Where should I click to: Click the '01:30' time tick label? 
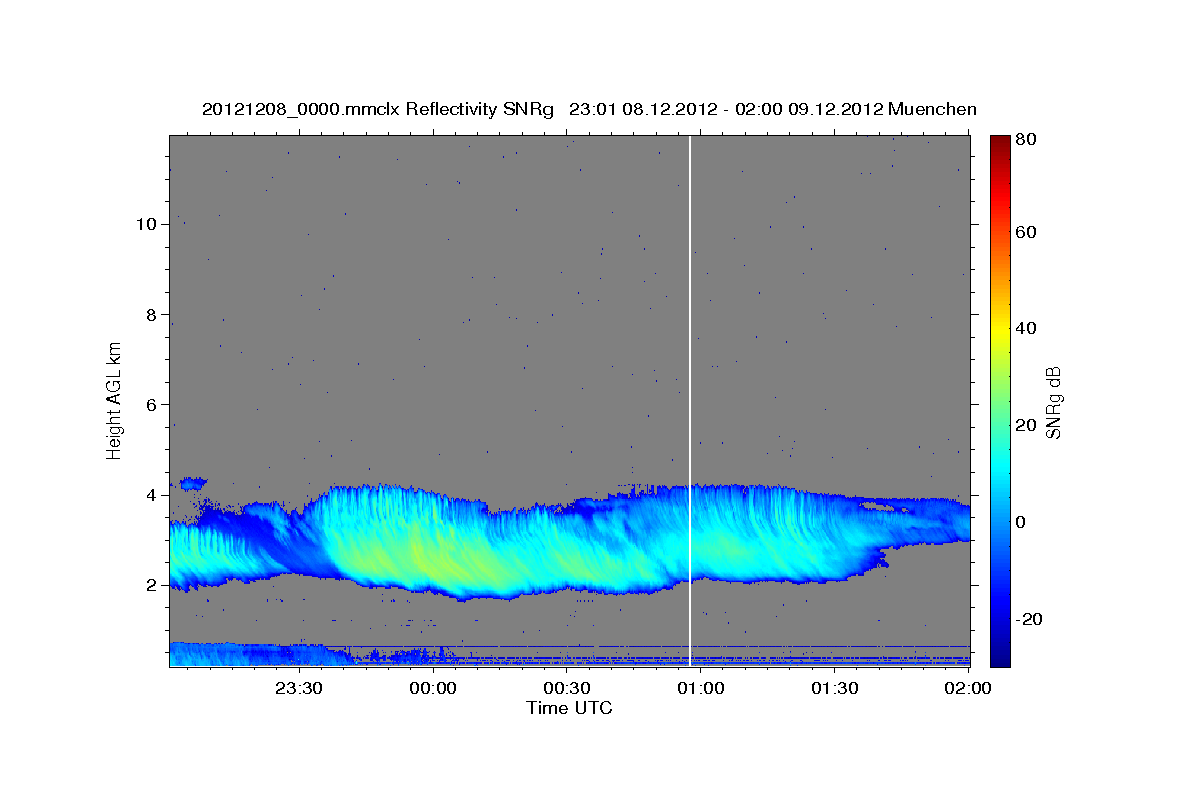pos(835,688)
